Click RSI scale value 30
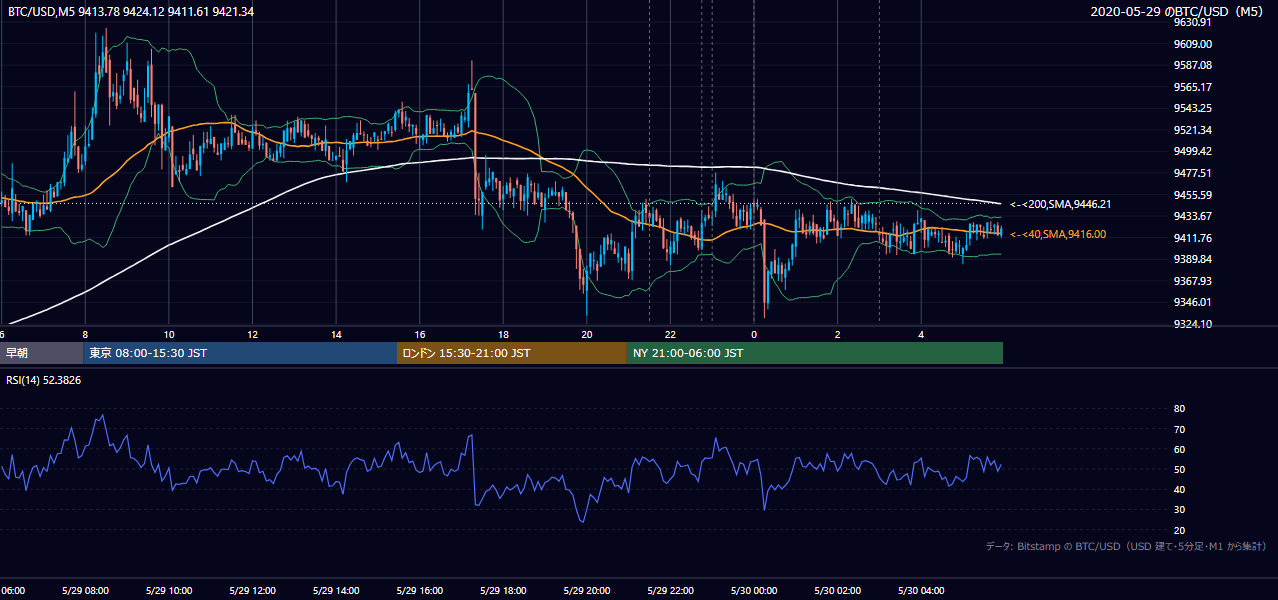1278x600 pixels. (1179, 510)
